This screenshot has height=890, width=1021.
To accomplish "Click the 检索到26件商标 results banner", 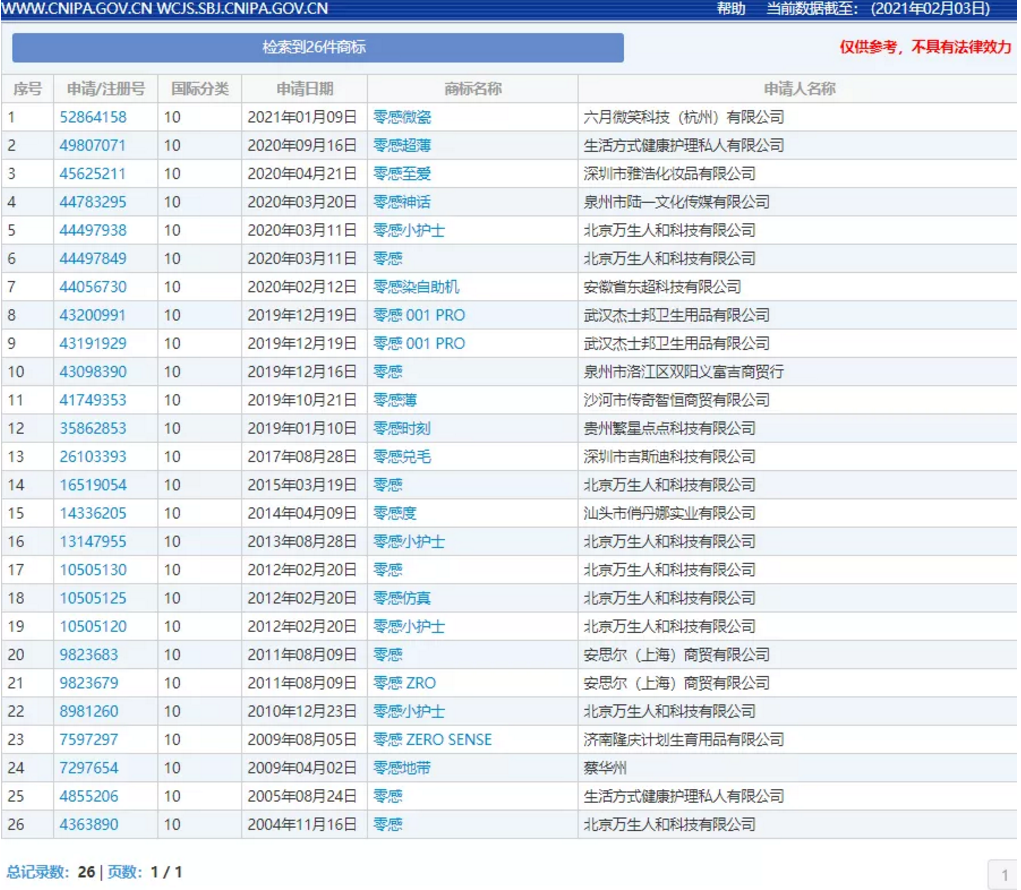I will point(318,48).
